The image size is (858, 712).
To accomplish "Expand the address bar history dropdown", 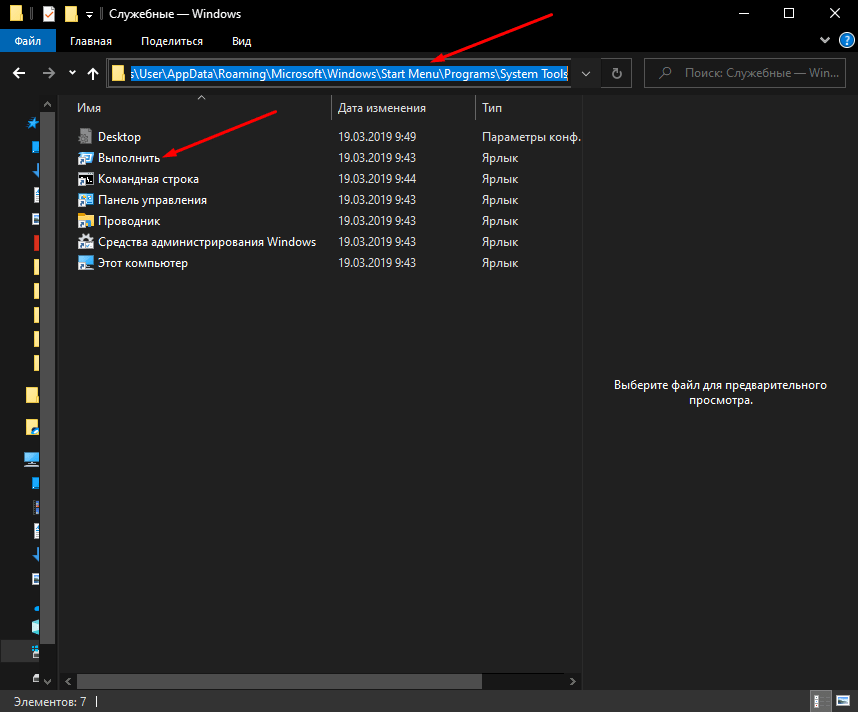I will pyautogui.click(x=586, y=73).
